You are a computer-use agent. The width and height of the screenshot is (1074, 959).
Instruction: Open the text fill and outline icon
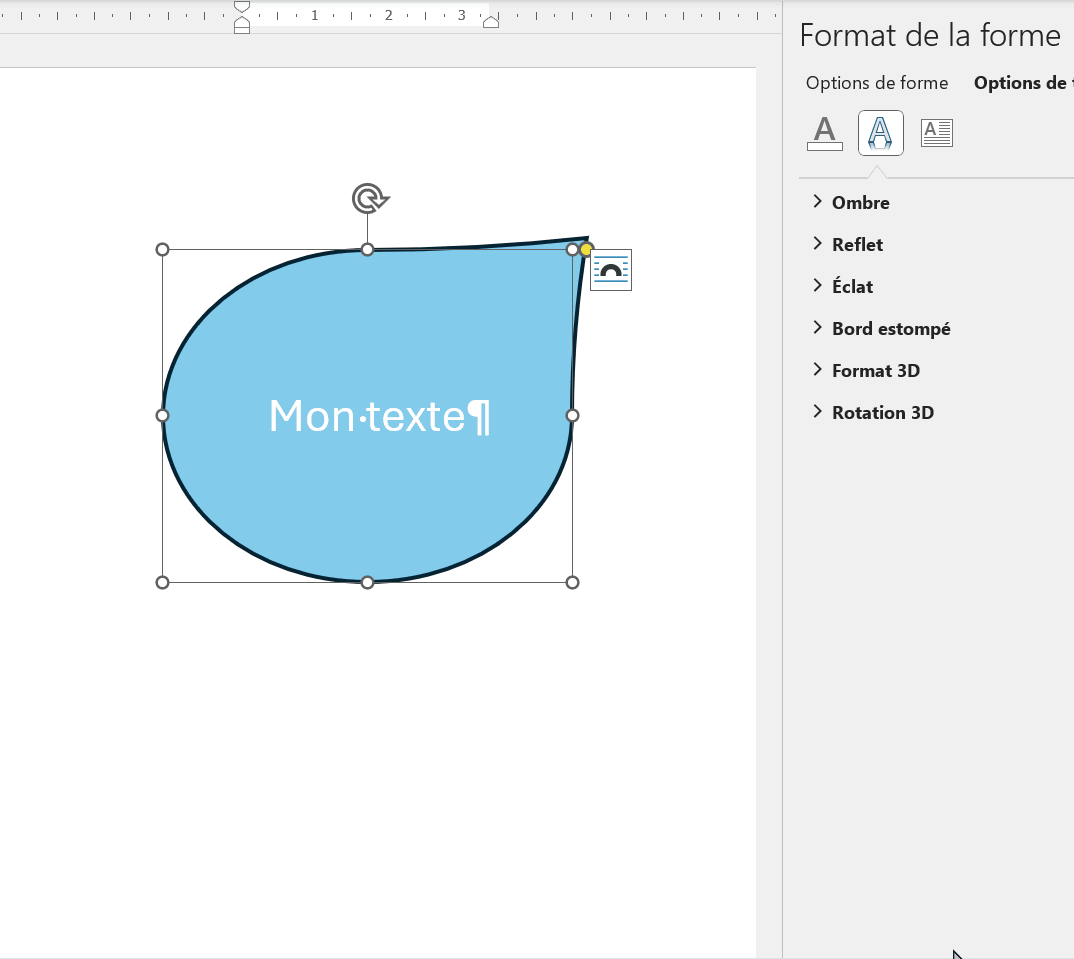[824, 133]
